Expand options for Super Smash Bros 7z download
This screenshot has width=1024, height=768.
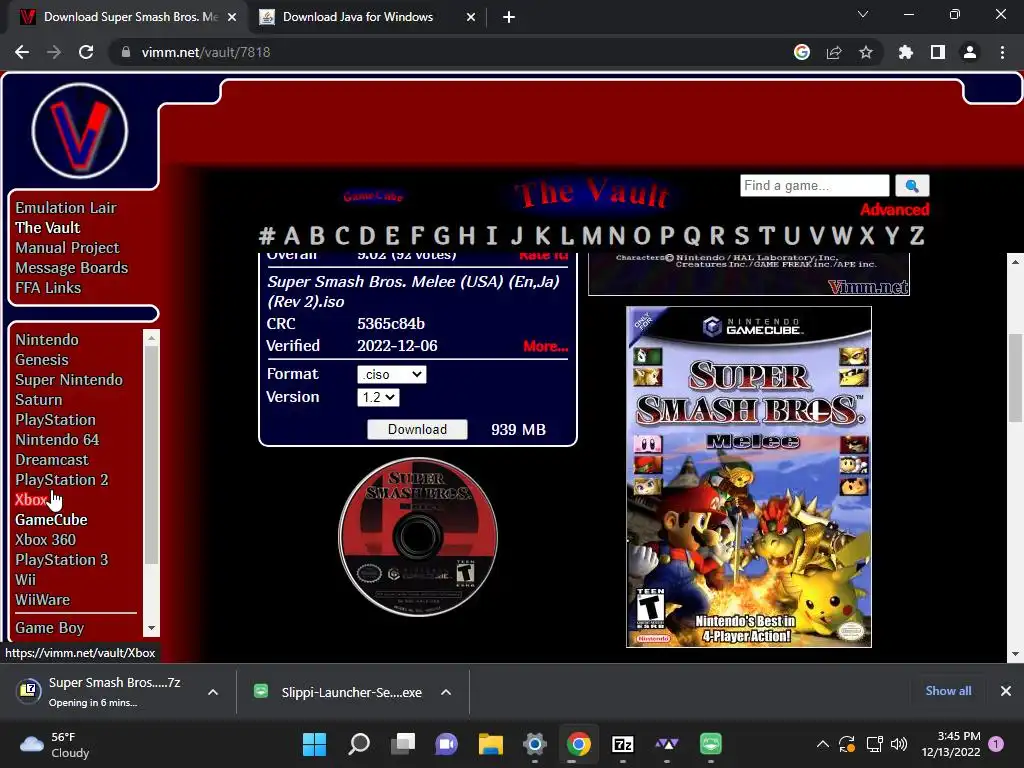pyautogui.click(x=213, y=692)
